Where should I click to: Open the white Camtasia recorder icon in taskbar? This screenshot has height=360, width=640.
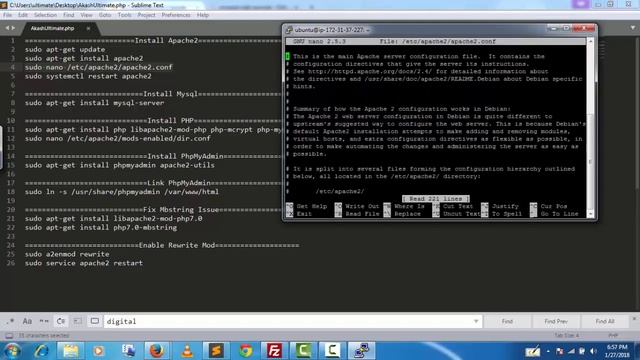tap(332, 351)
